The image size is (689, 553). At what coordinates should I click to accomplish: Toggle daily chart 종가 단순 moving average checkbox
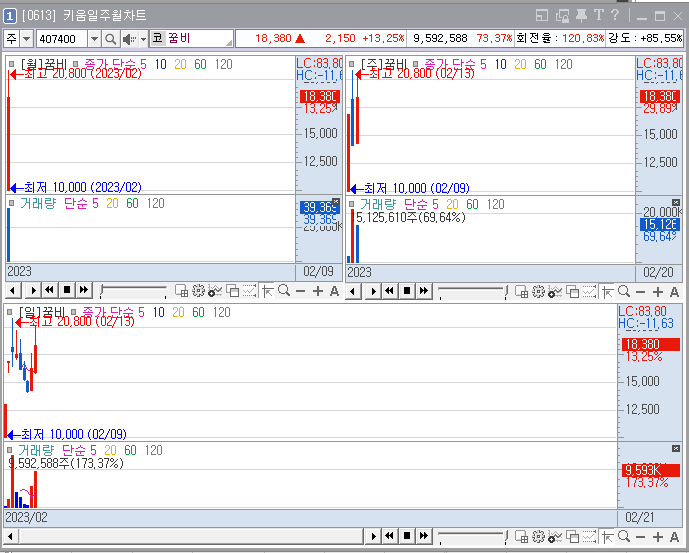pyautogui.click(x=74, y=312)
